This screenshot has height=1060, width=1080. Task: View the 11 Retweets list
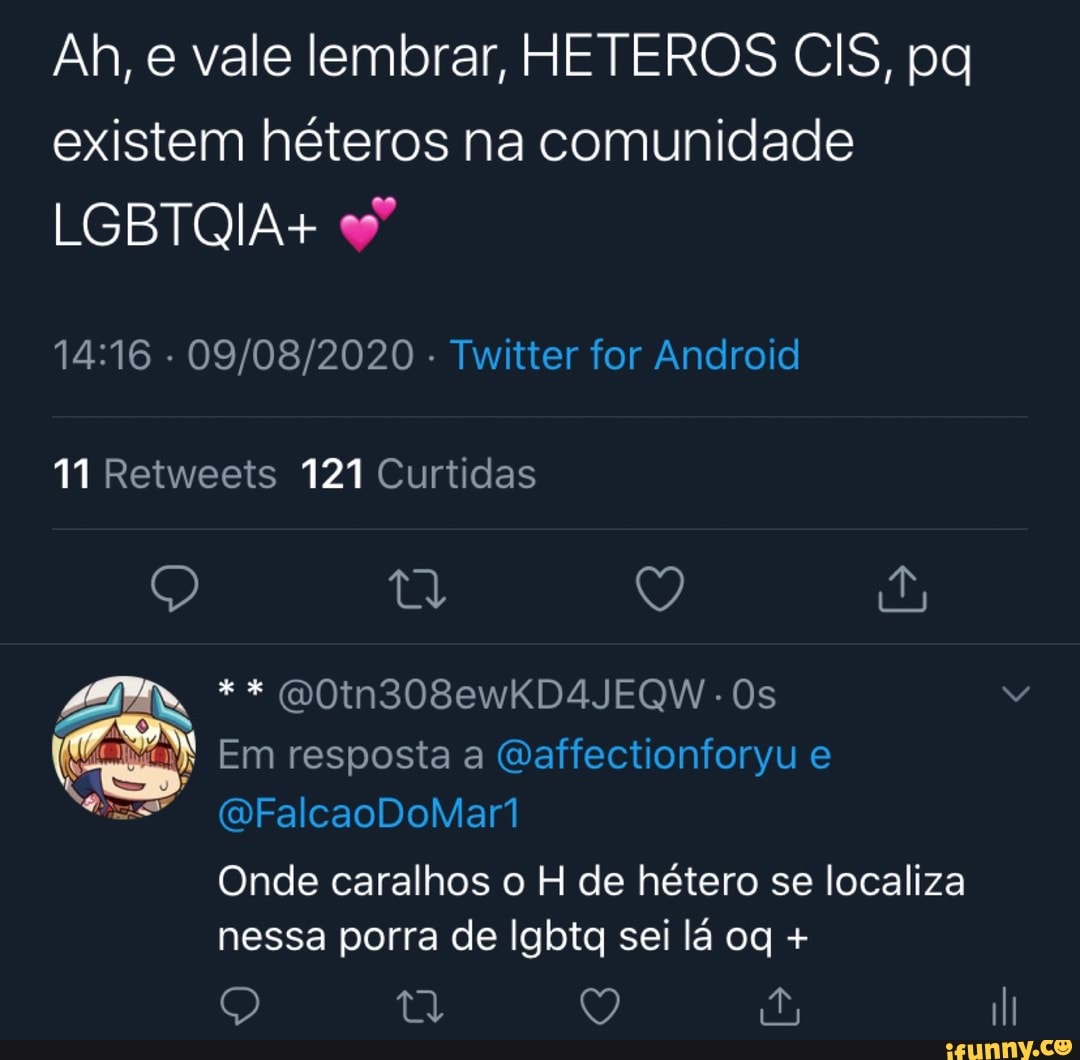(x=165, y=475)
